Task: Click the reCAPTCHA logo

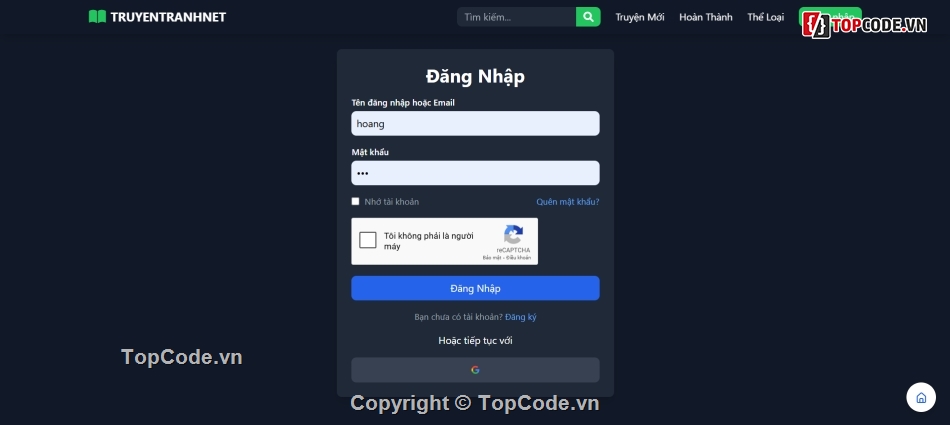Action: click(x=513, y=235)
